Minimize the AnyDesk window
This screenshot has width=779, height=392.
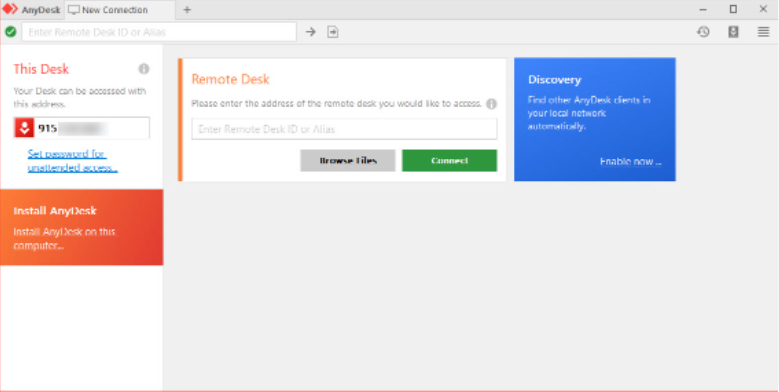(x=703, y=9)
